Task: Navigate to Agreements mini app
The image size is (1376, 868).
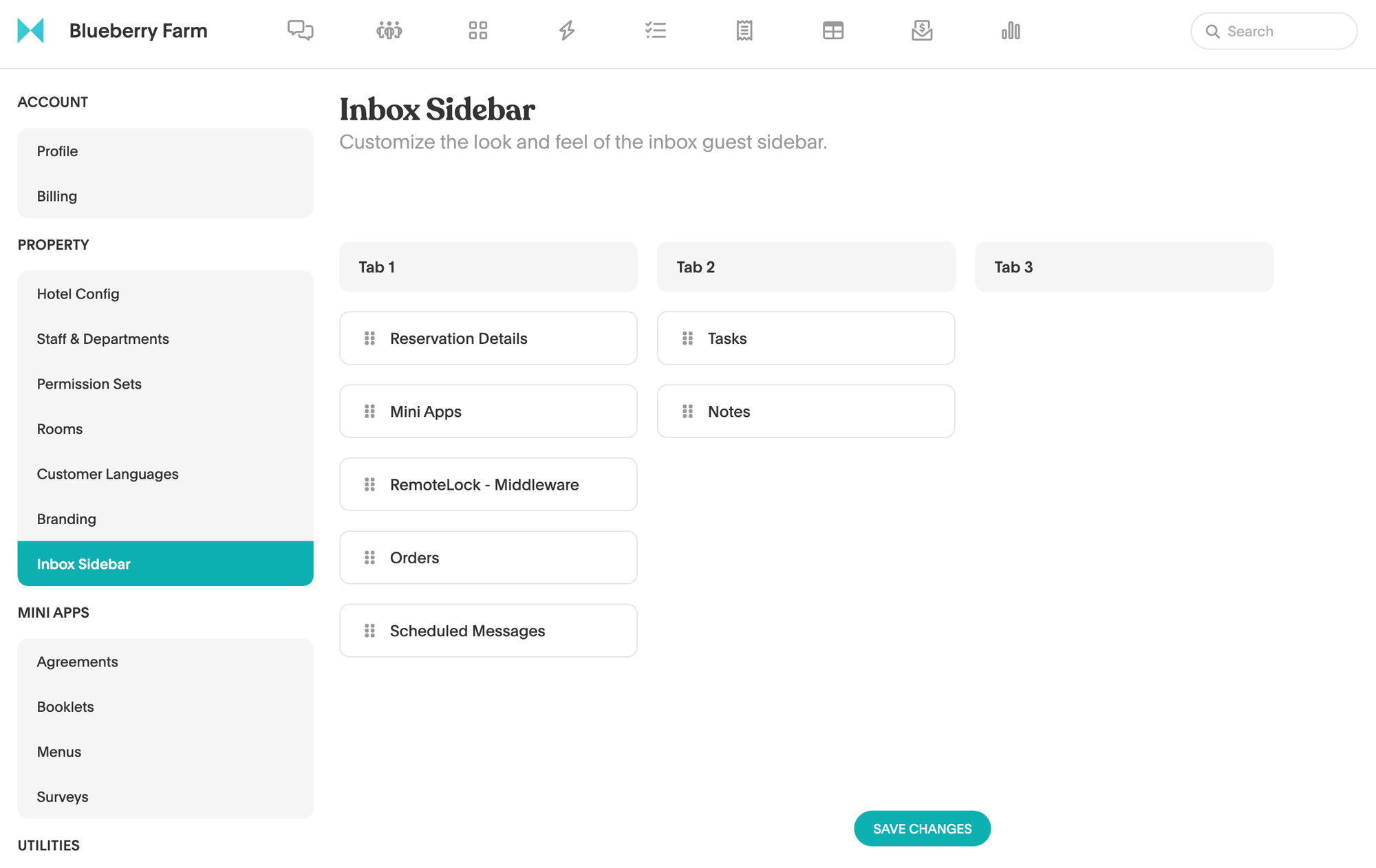Action: pyautogui.click(x=77, y=661)
